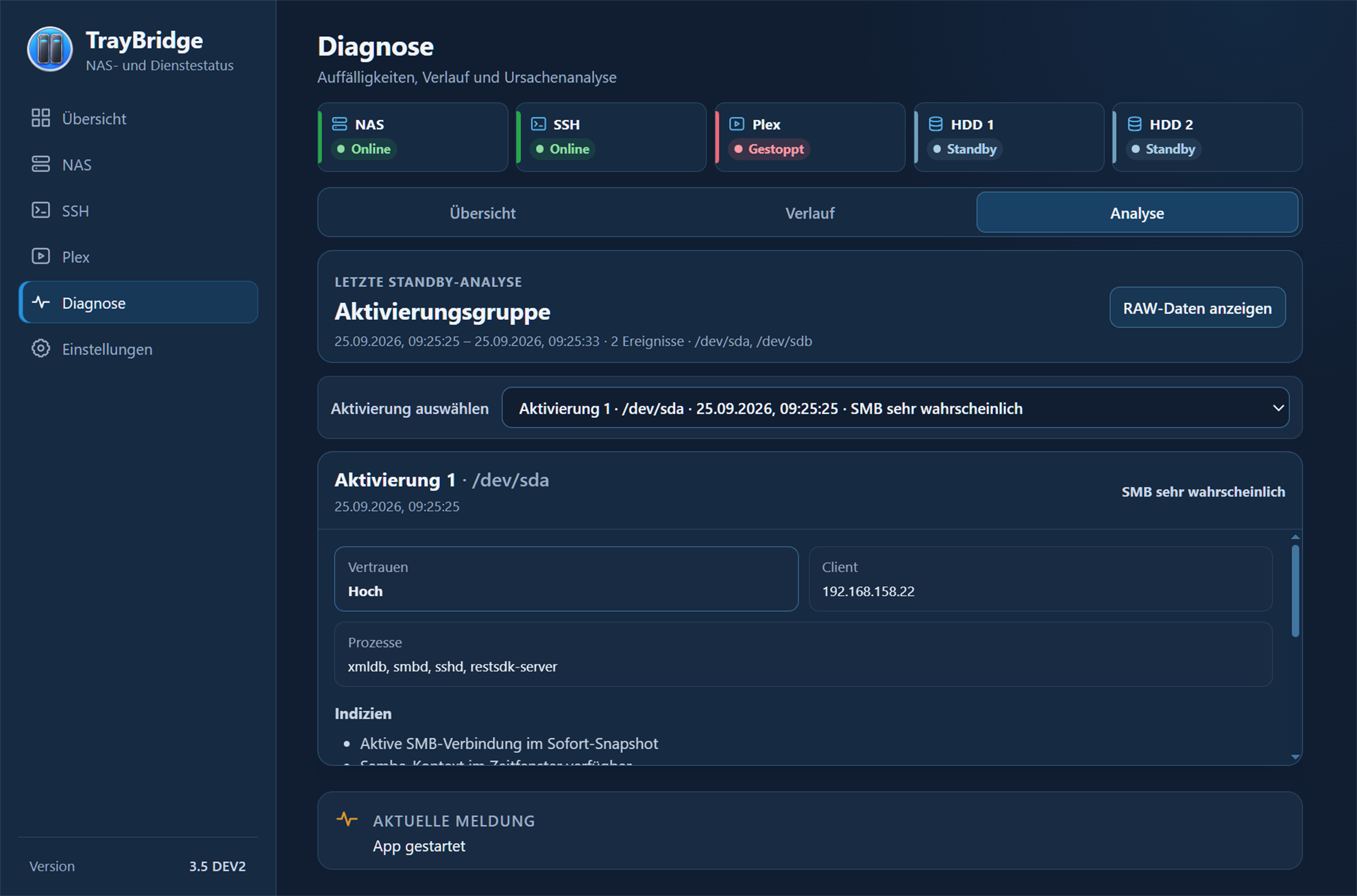
Task: Click the scroll-up arrow of details panel
Action: pos(1295,537)
